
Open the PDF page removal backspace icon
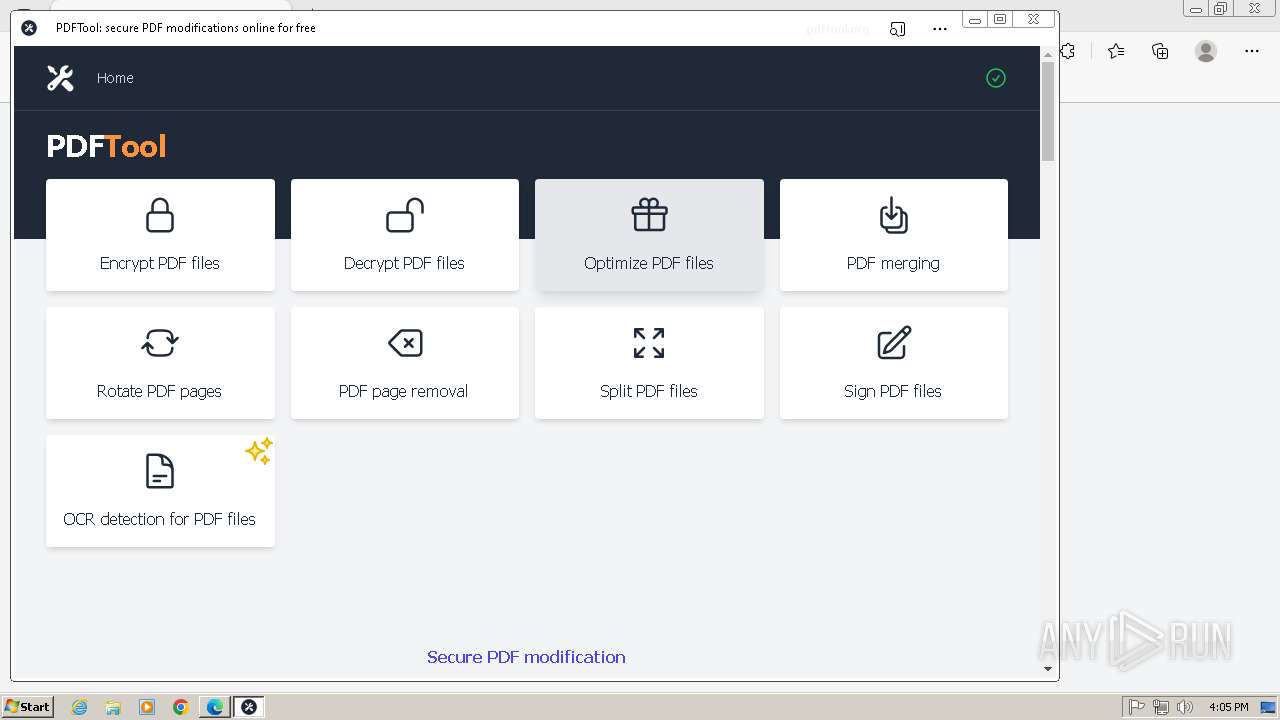click(405, 343)
